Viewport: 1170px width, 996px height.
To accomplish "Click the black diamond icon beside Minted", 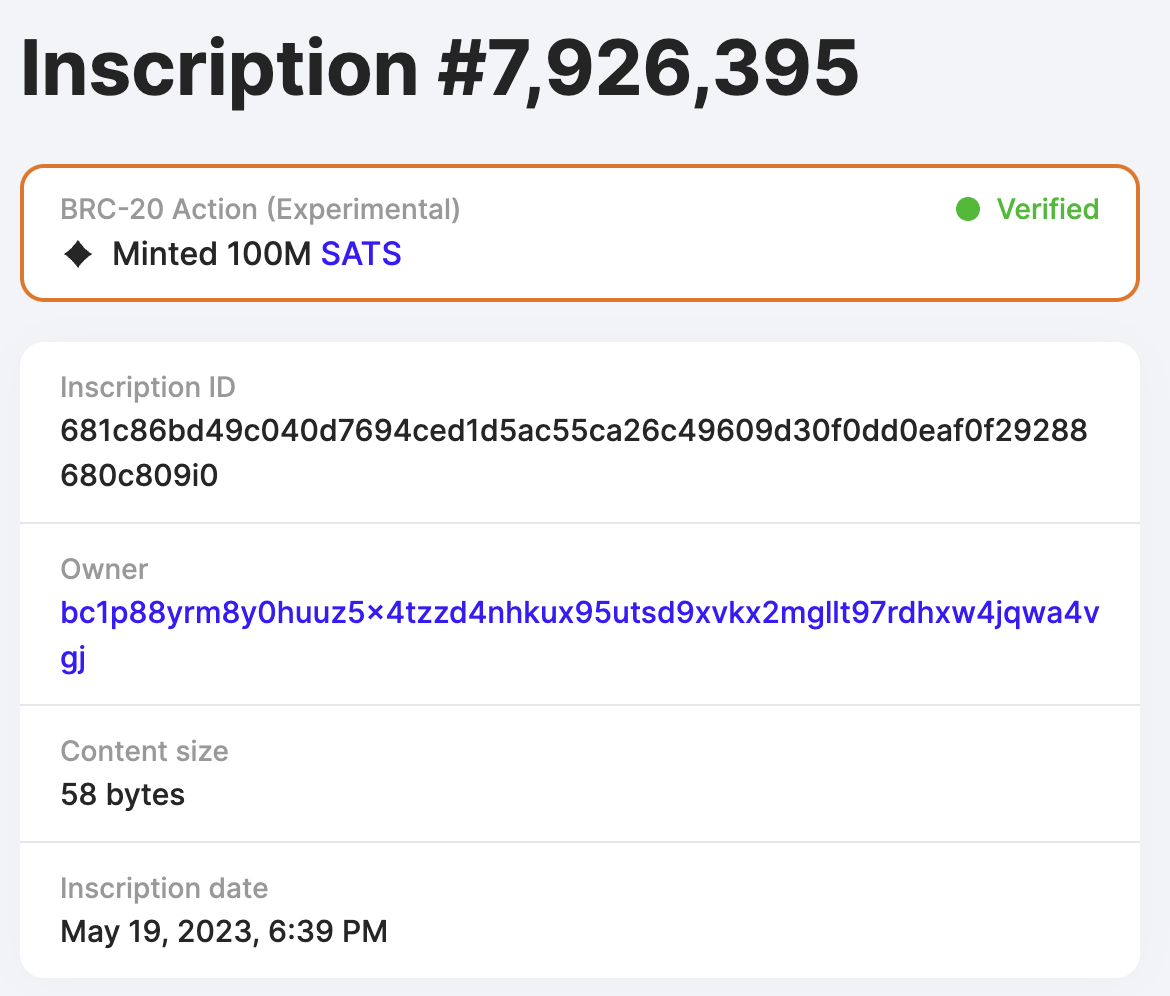I will tap(78, 254).
